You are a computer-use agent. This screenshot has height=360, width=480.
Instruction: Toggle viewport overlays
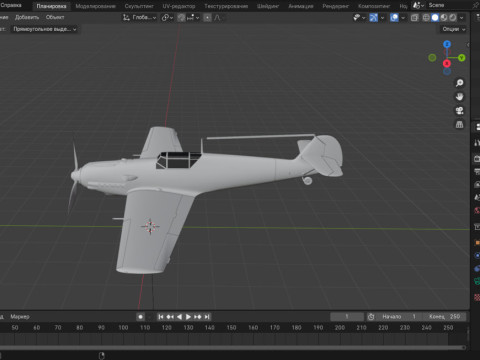(394, 17)
